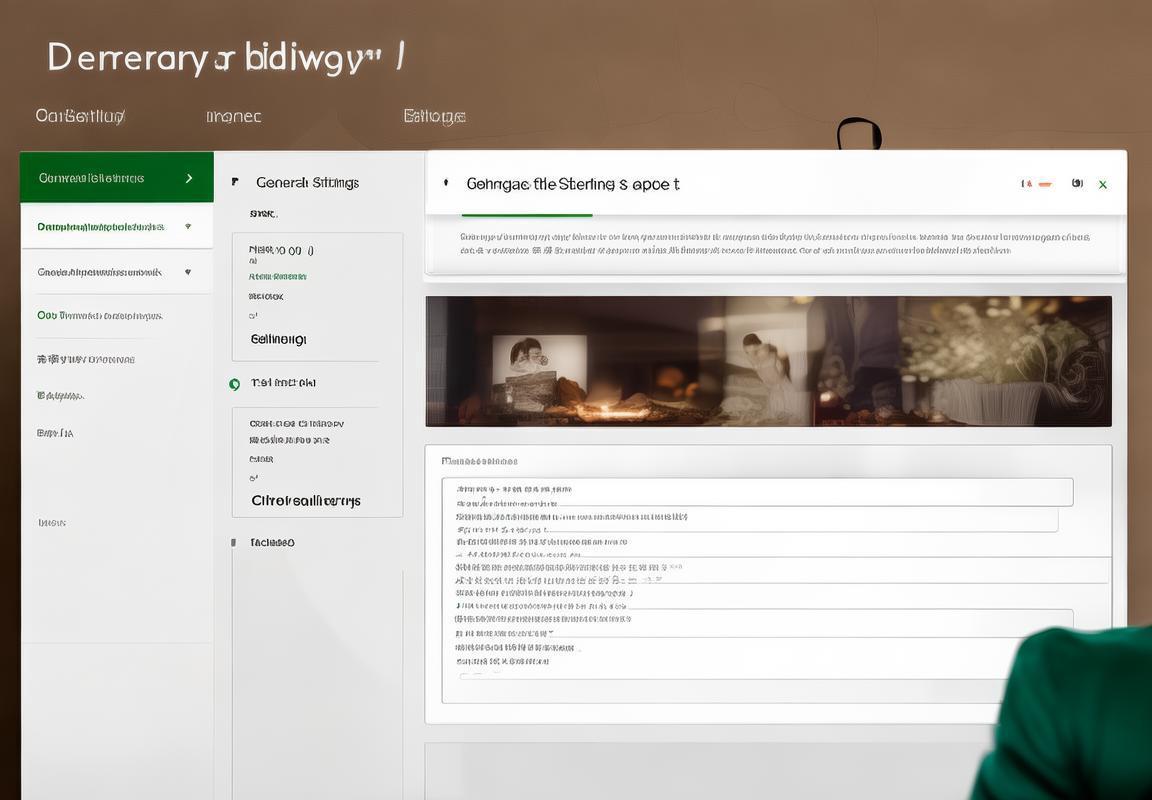Click the 'Gallinengi' label in first card
The width and height of the screenshot is (1152, 800).
(x=278, y=339)
